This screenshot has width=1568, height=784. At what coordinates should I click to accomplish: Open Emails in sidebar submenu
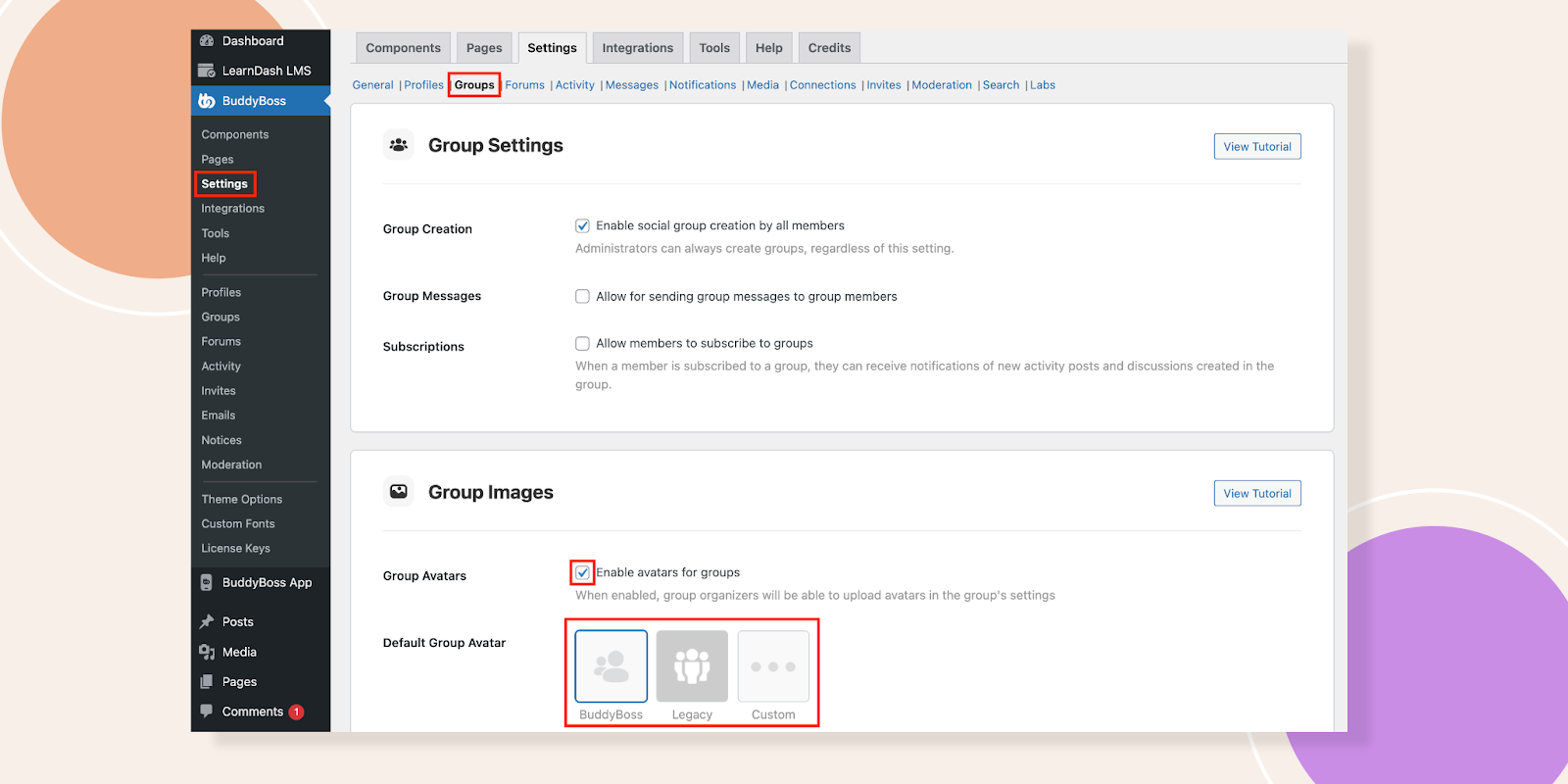tap(219, 416)
